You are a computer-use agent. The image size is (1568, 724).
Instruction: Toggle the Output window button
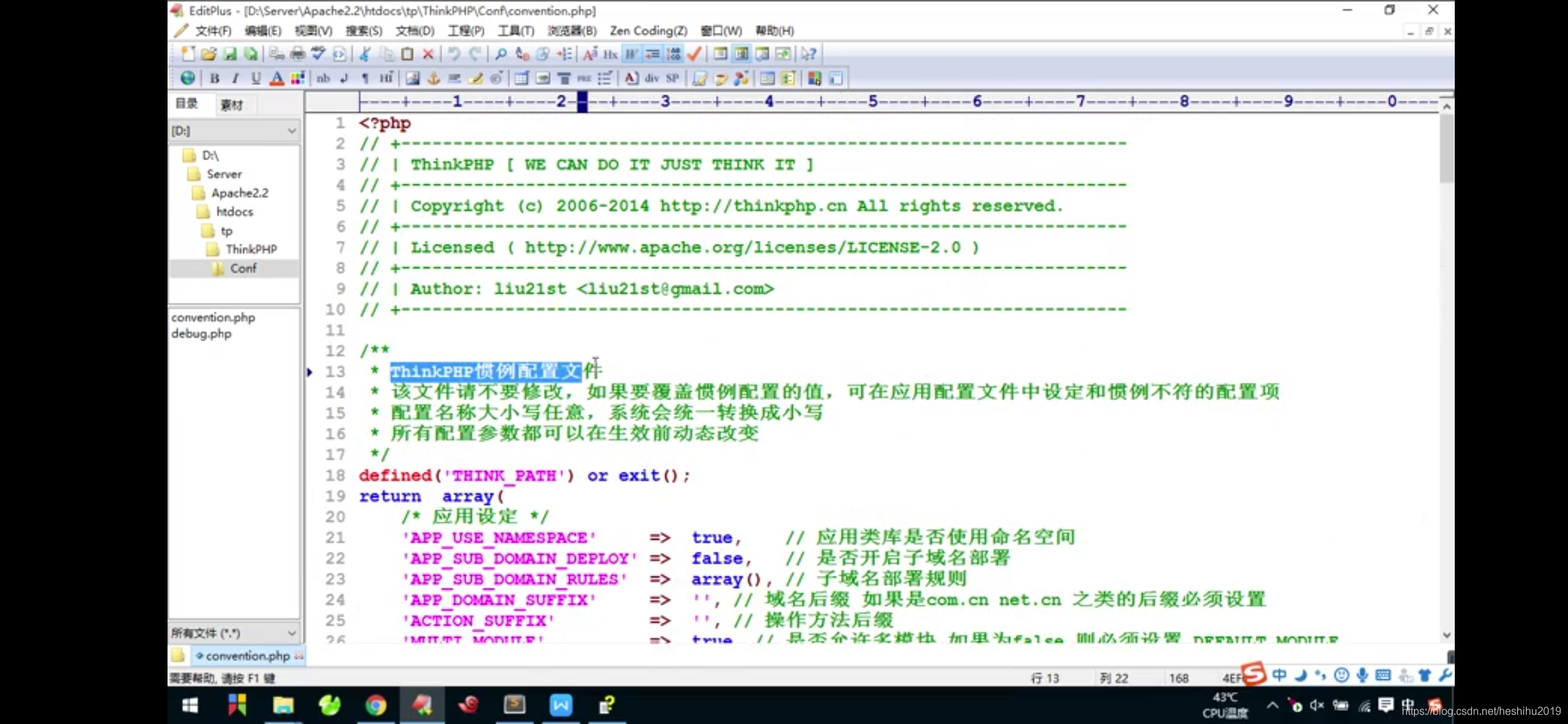762,54
